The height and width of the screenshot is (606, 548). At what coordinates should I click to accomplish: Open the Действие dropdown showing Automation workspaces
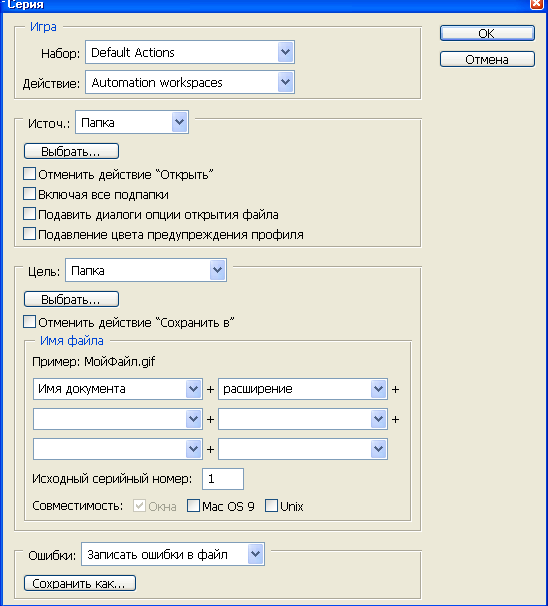(190, 82)
